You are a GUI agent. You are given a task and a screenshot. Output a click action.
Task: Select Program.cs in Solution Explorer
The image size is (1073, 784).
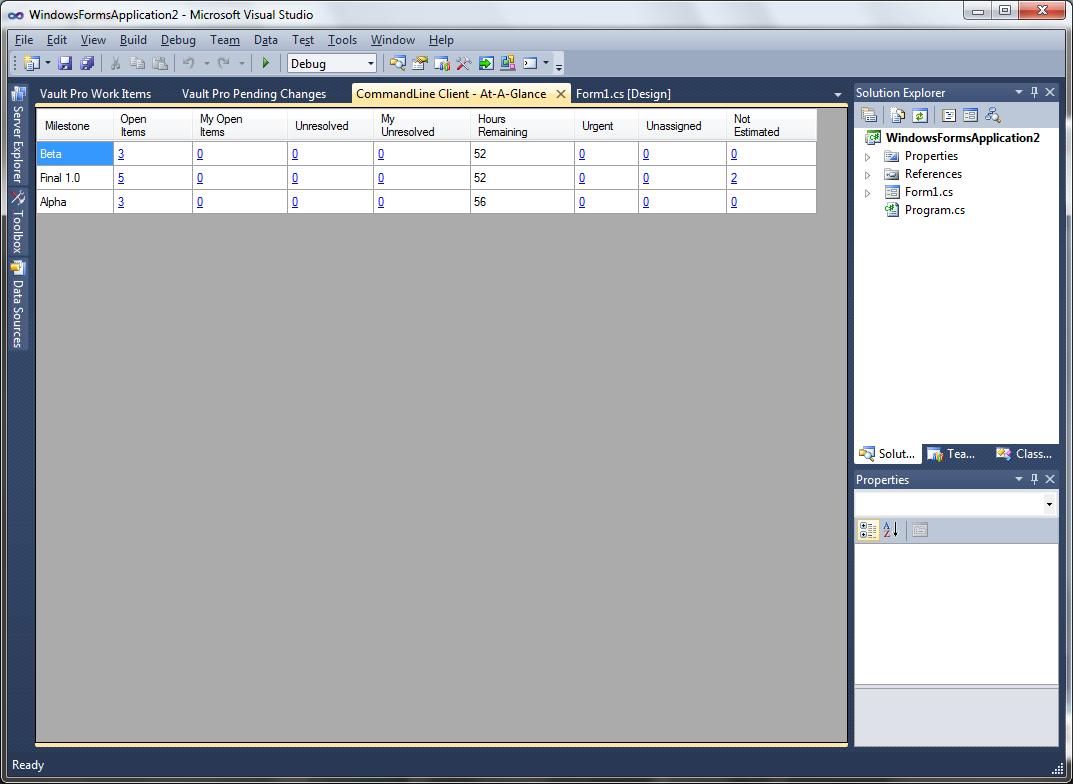coord(934,210)
